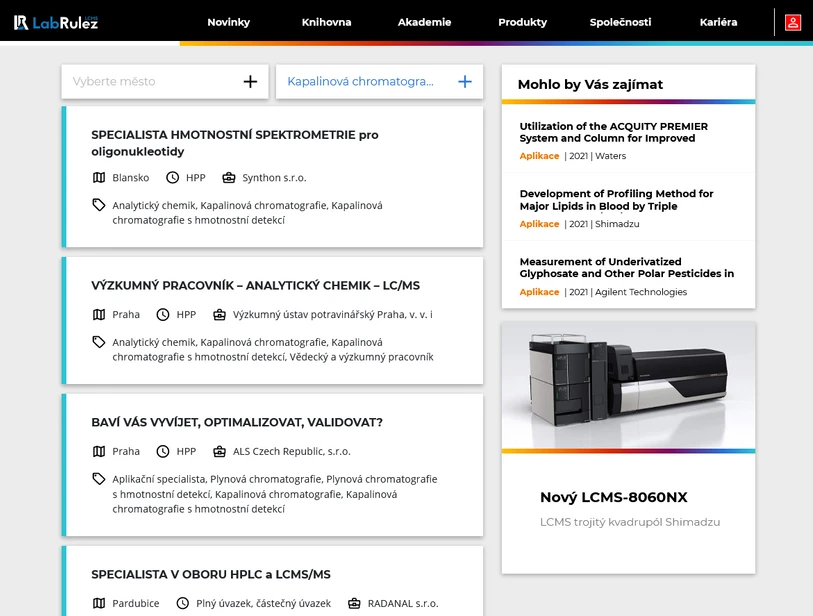Screen dimensions: 813x616
Task: Click the briefcase icon next to ALS Czech Republic
Action: pos(220,451)
